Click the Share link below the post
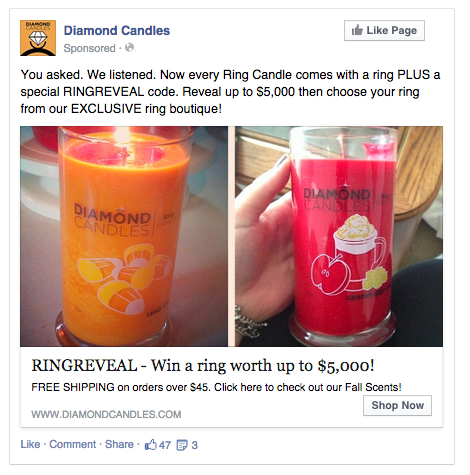The image size is (470, 475). point(119,444)
